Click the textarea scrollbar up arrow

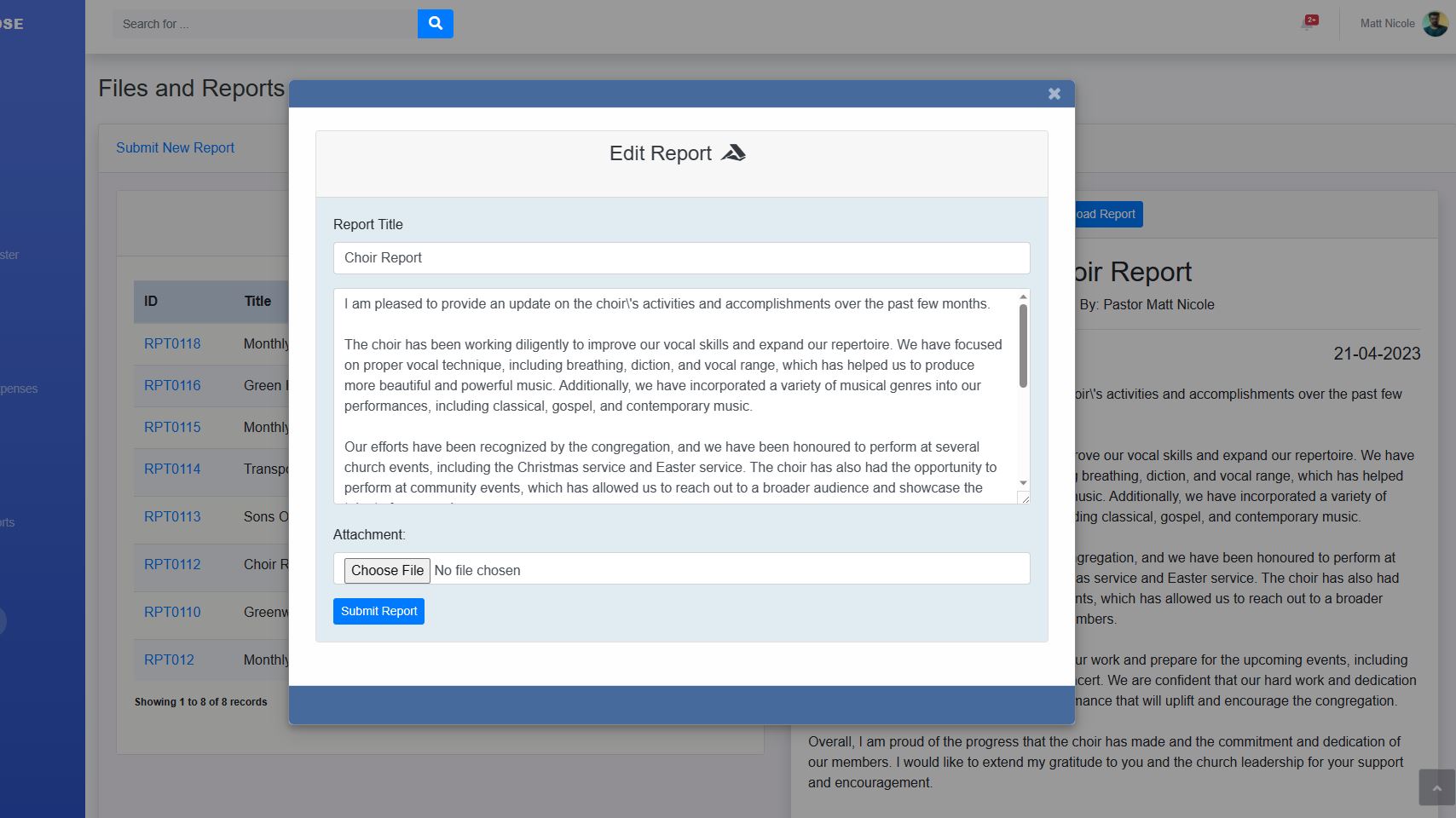pyautogui.click(x=1023, y=297)
